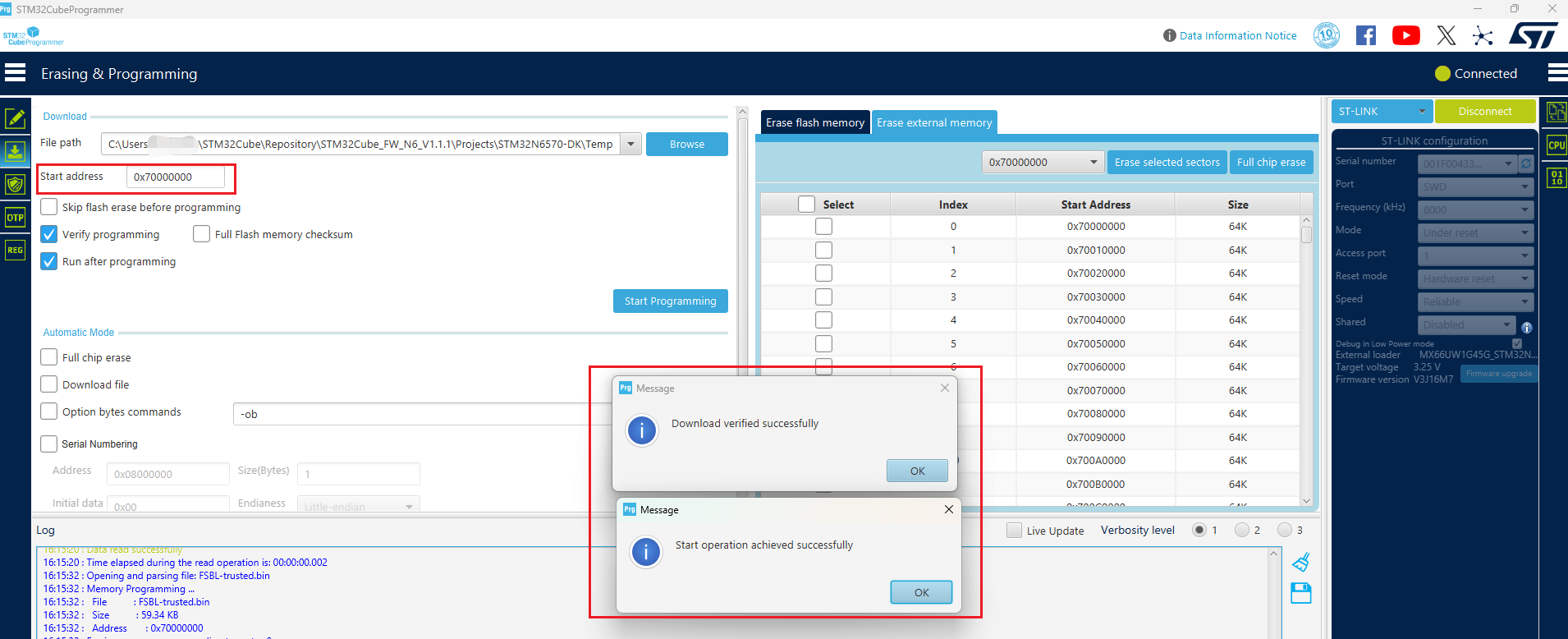Screen dimensions: 1568x639
Task: Click Disconnect
Action: pos(1485,111)
